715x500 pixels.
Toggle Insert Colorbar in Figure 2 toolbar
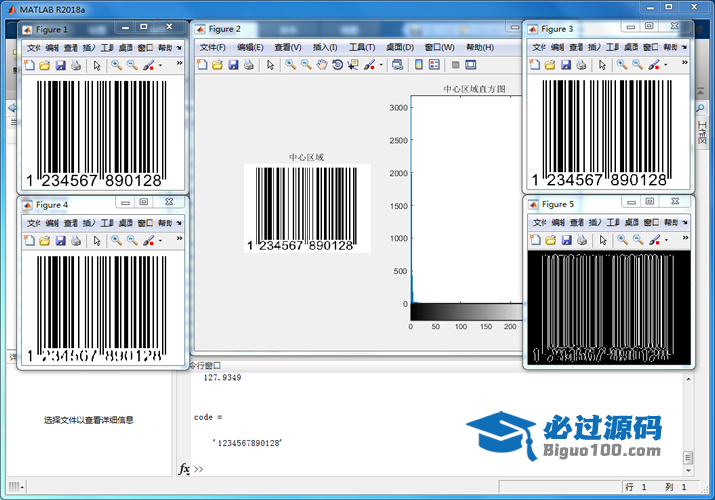418,65
